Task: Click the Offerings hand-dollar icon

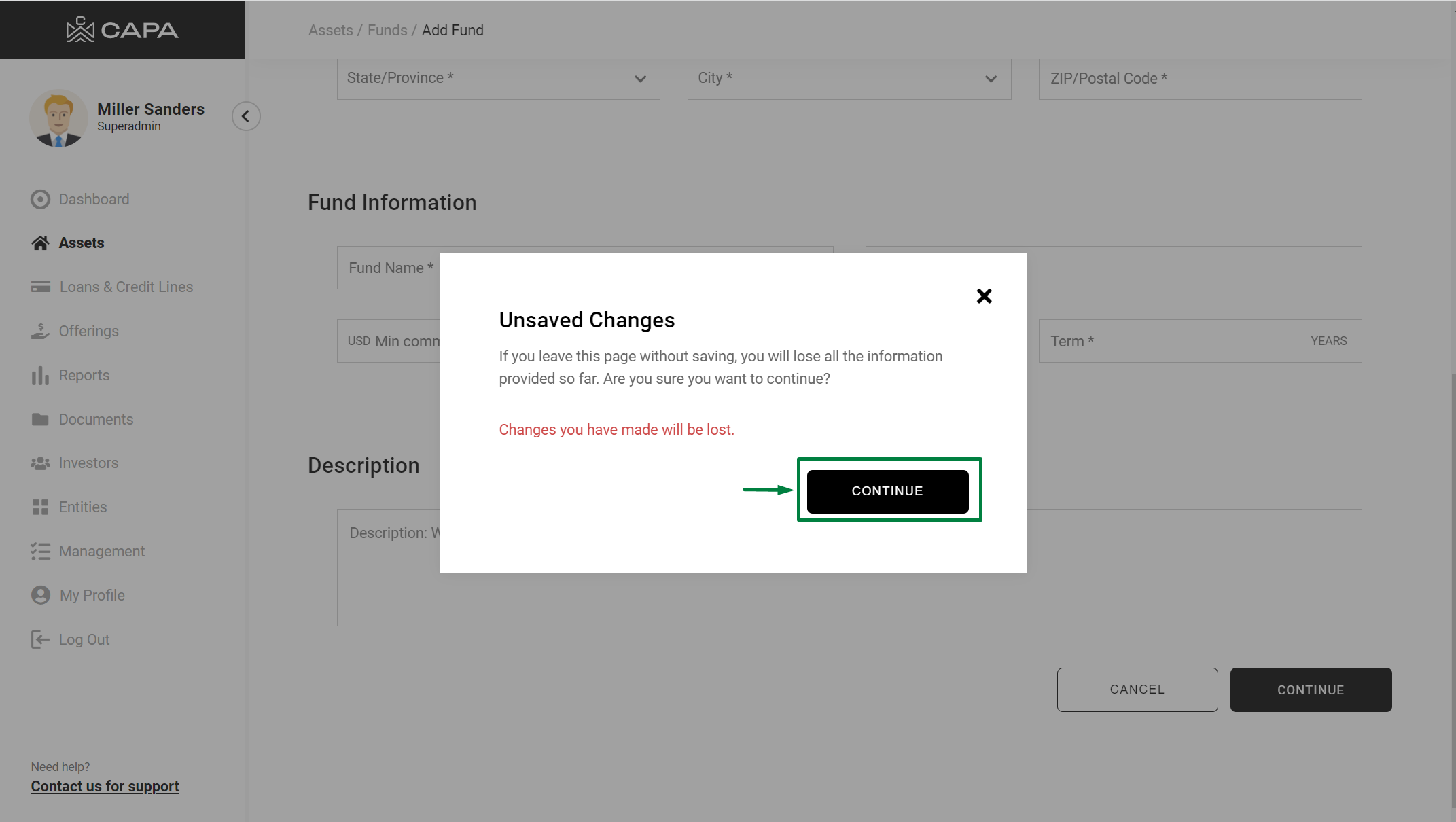Action: [x=40, y=331]
